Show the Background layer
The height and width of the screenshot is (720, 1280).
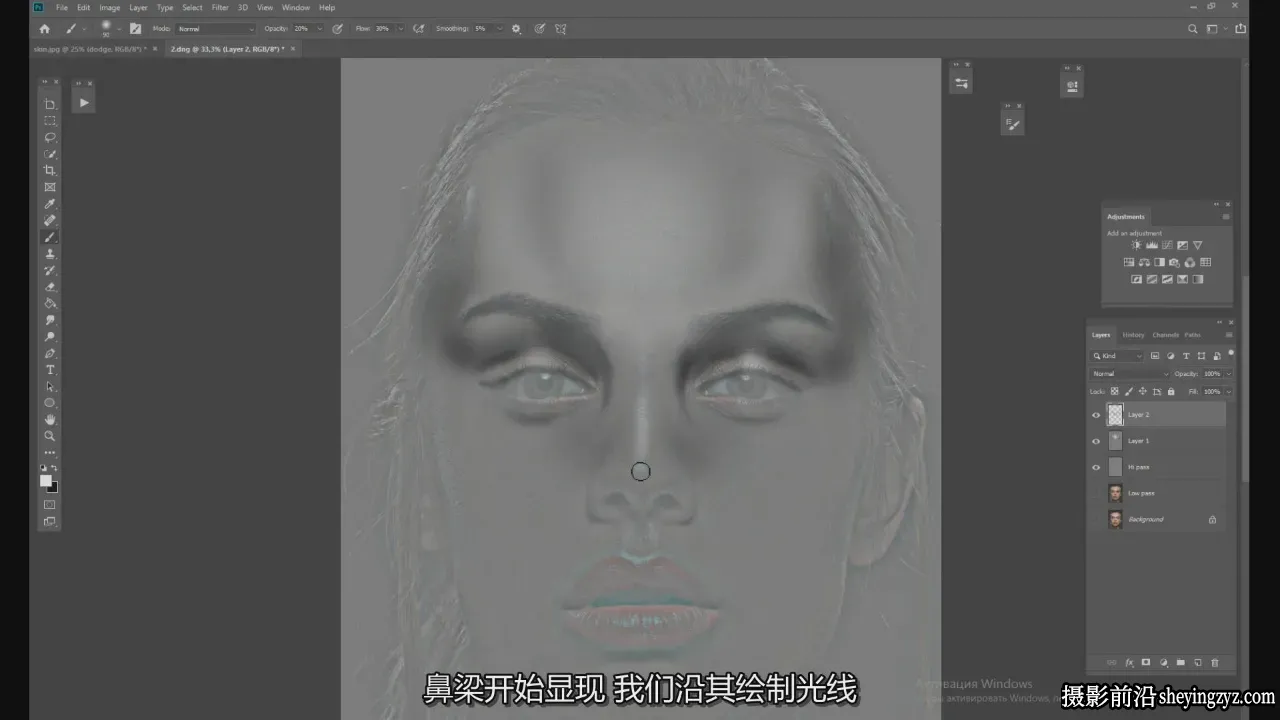[x=1096, y=519]
